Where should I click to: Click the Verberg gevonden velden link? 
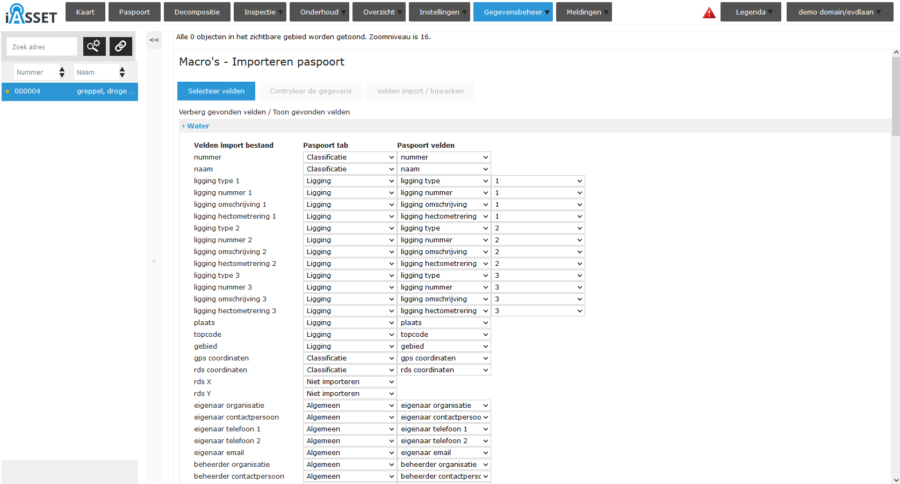coord(222,112)
